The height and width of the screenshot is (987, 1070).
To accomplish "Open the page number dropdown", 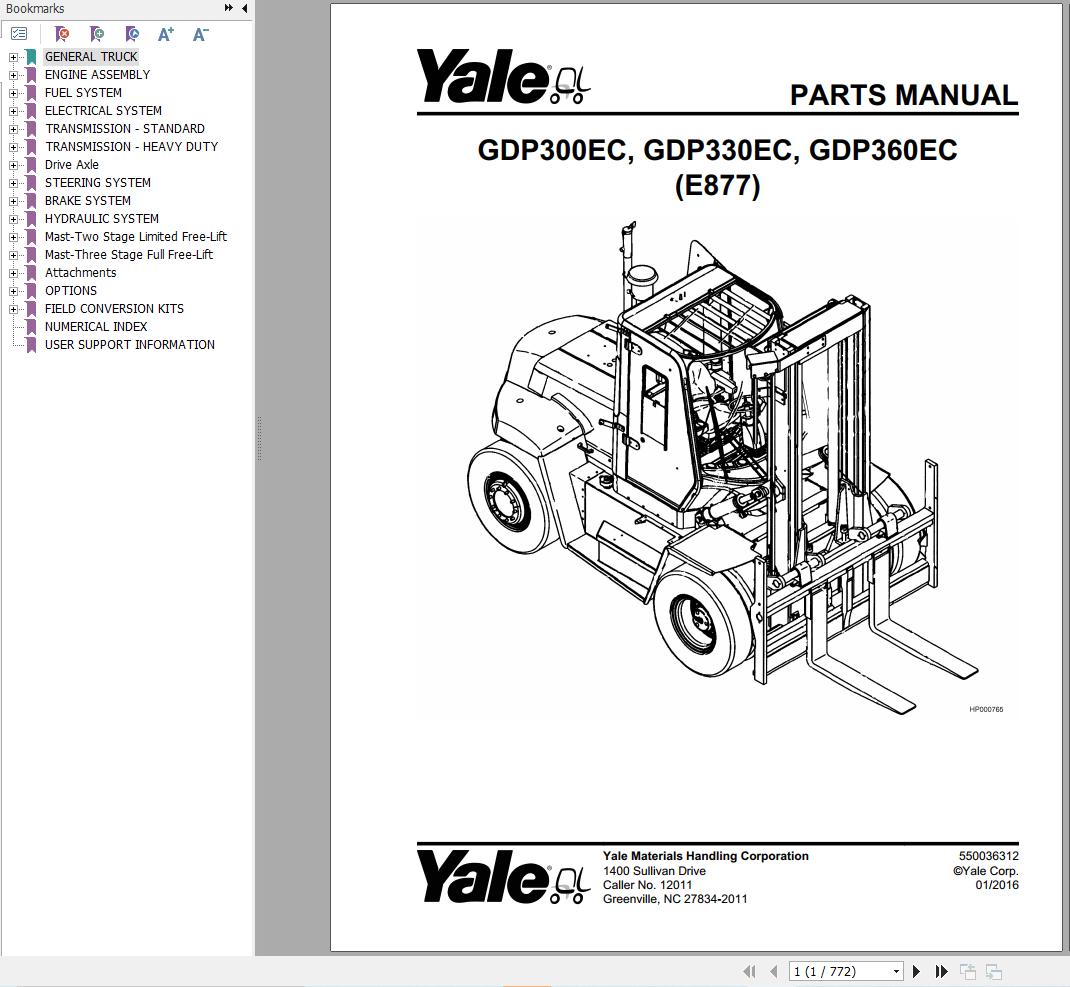I will [x=896, y=971].
